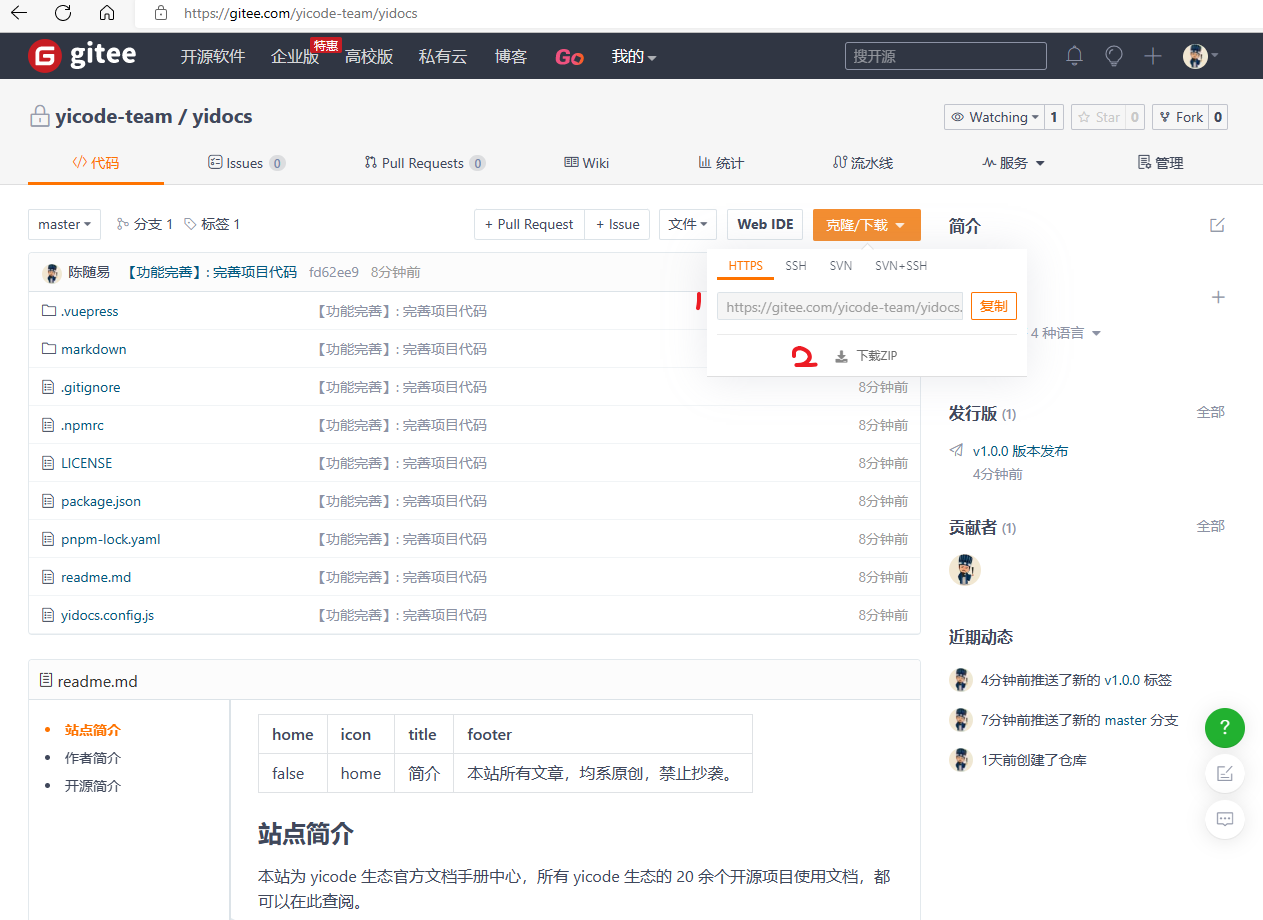Image resolution: width=1263 pixels, height=920 pixels.
Task: Open the 管理 tab
Action: 1161,163
